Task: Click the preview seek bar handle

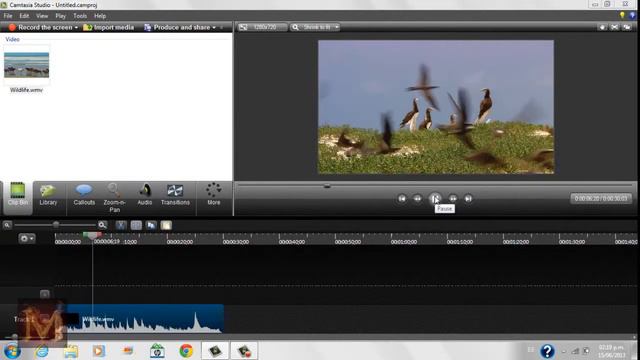Action: click(x=327, y=186)
